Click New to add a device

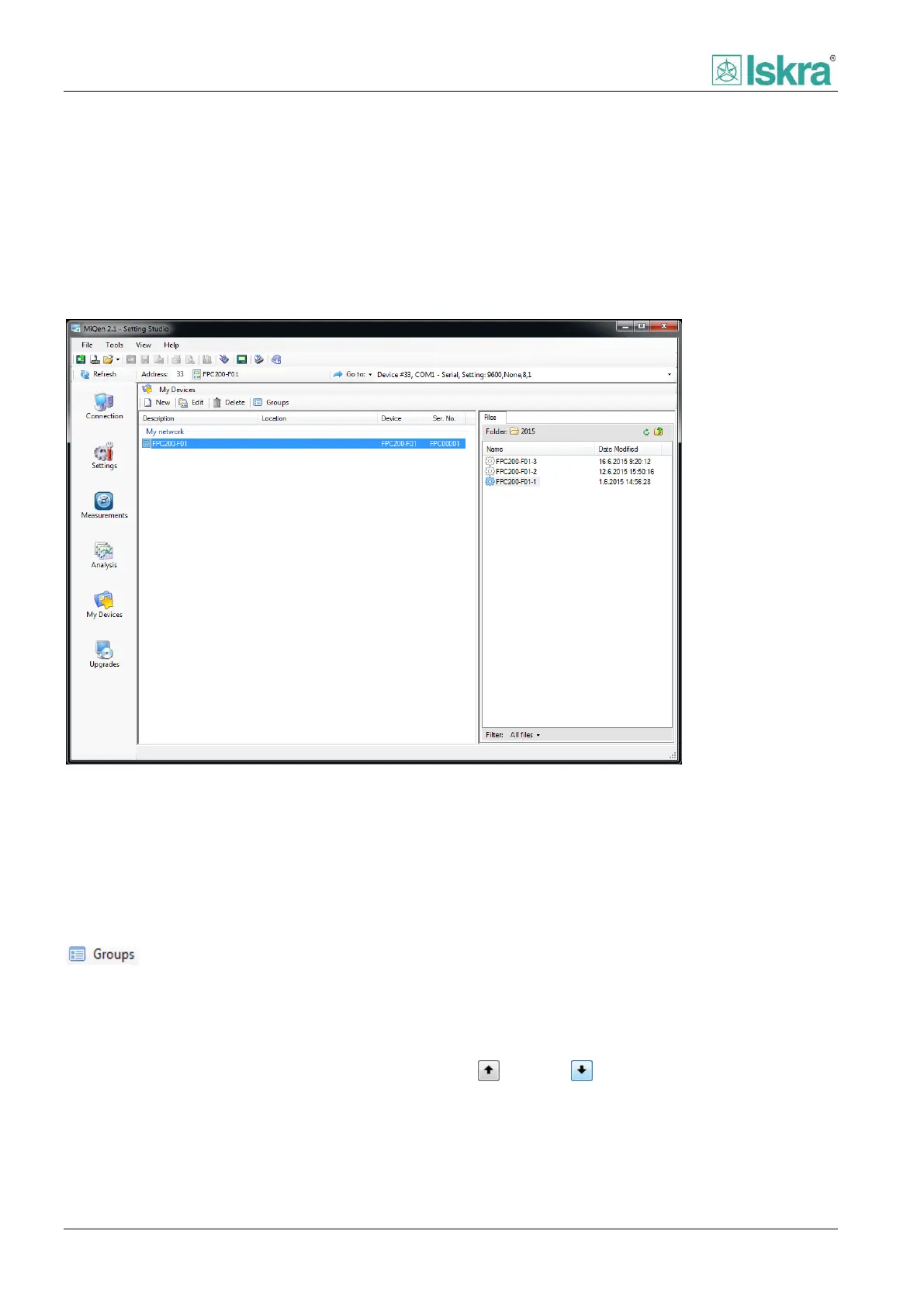click(x=157, y=403)
